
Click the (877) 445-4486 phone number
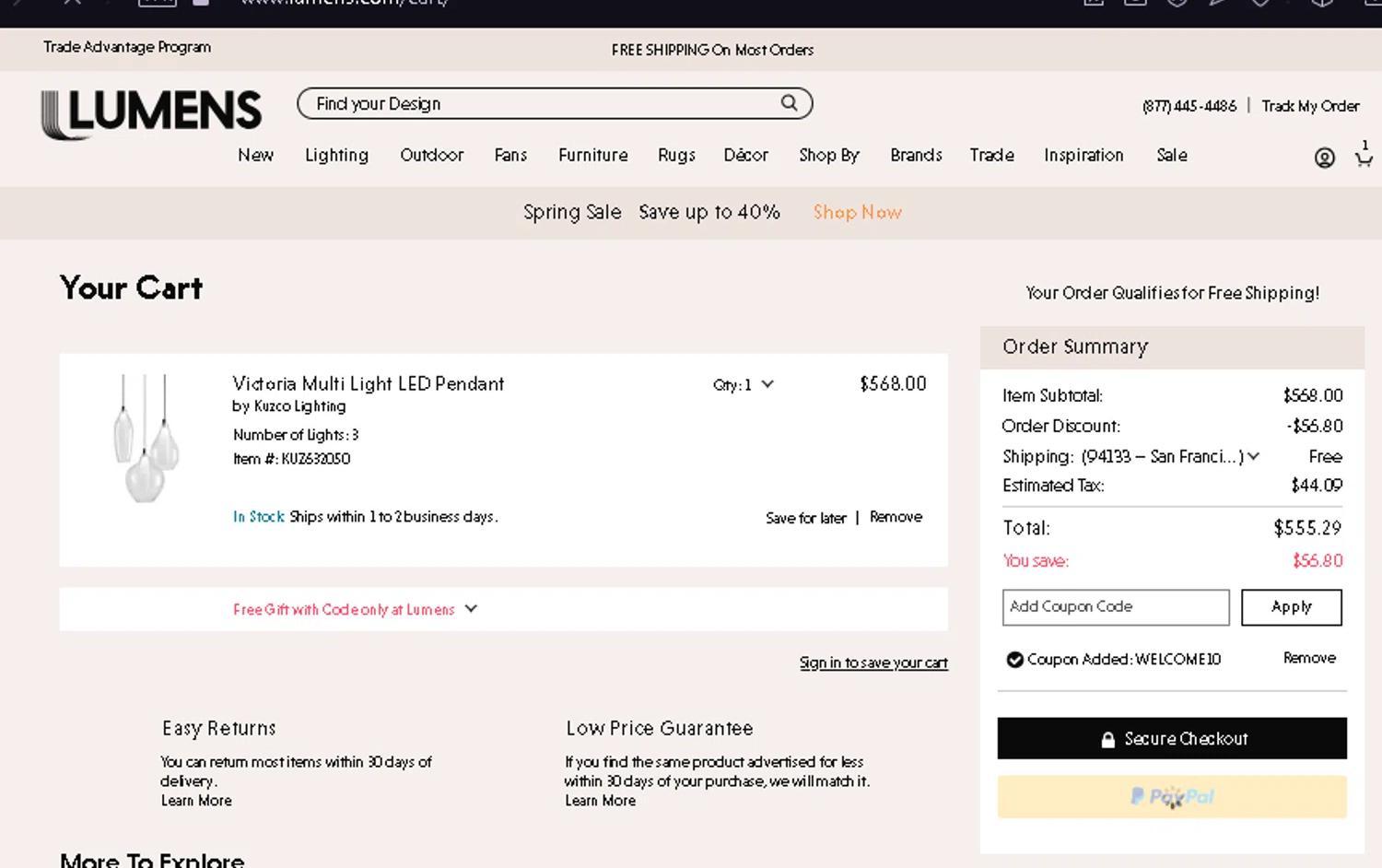[x=1189, y=106]
